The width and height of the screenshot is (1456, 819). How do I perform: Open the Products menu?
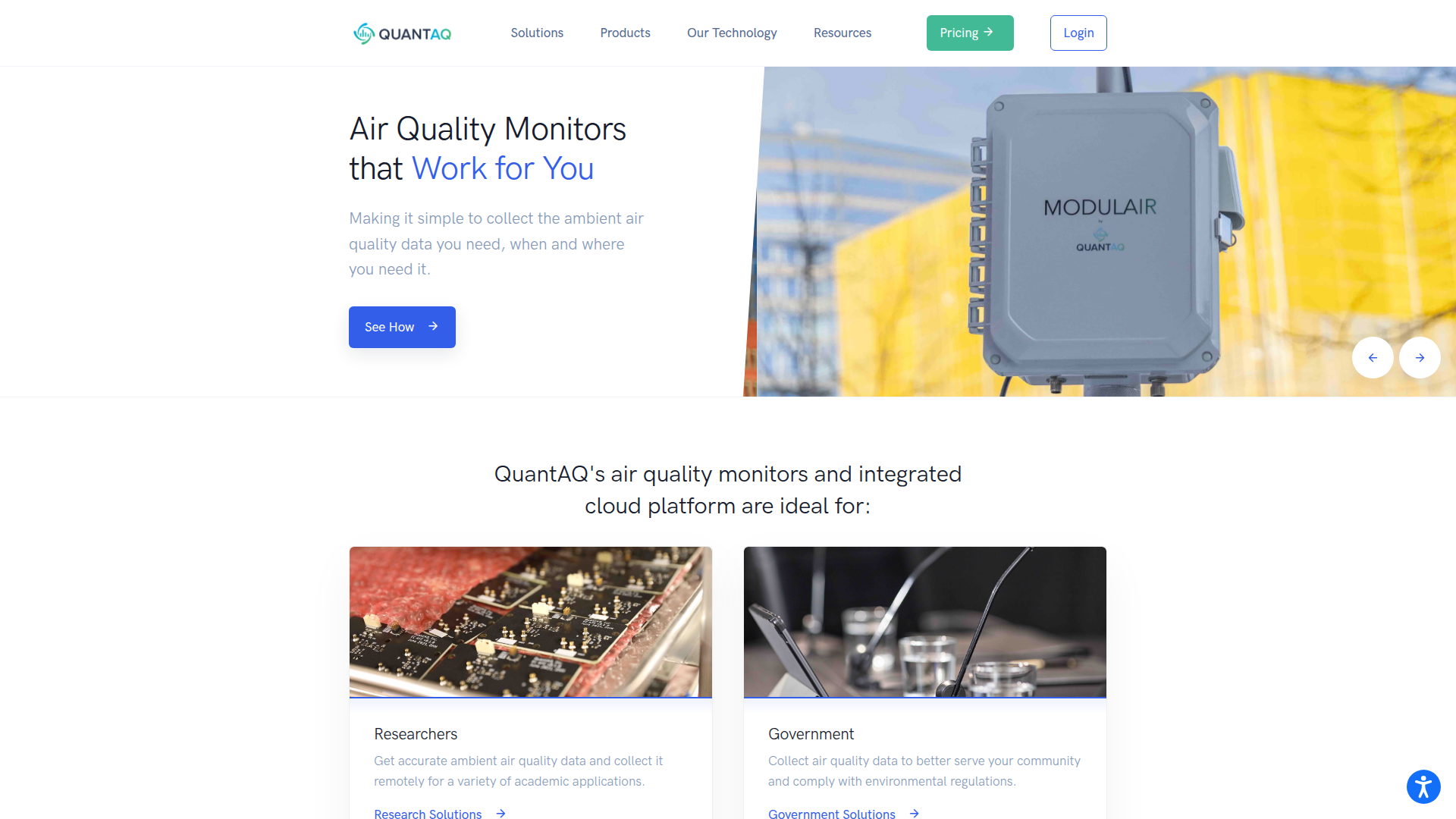coord(626,33)
